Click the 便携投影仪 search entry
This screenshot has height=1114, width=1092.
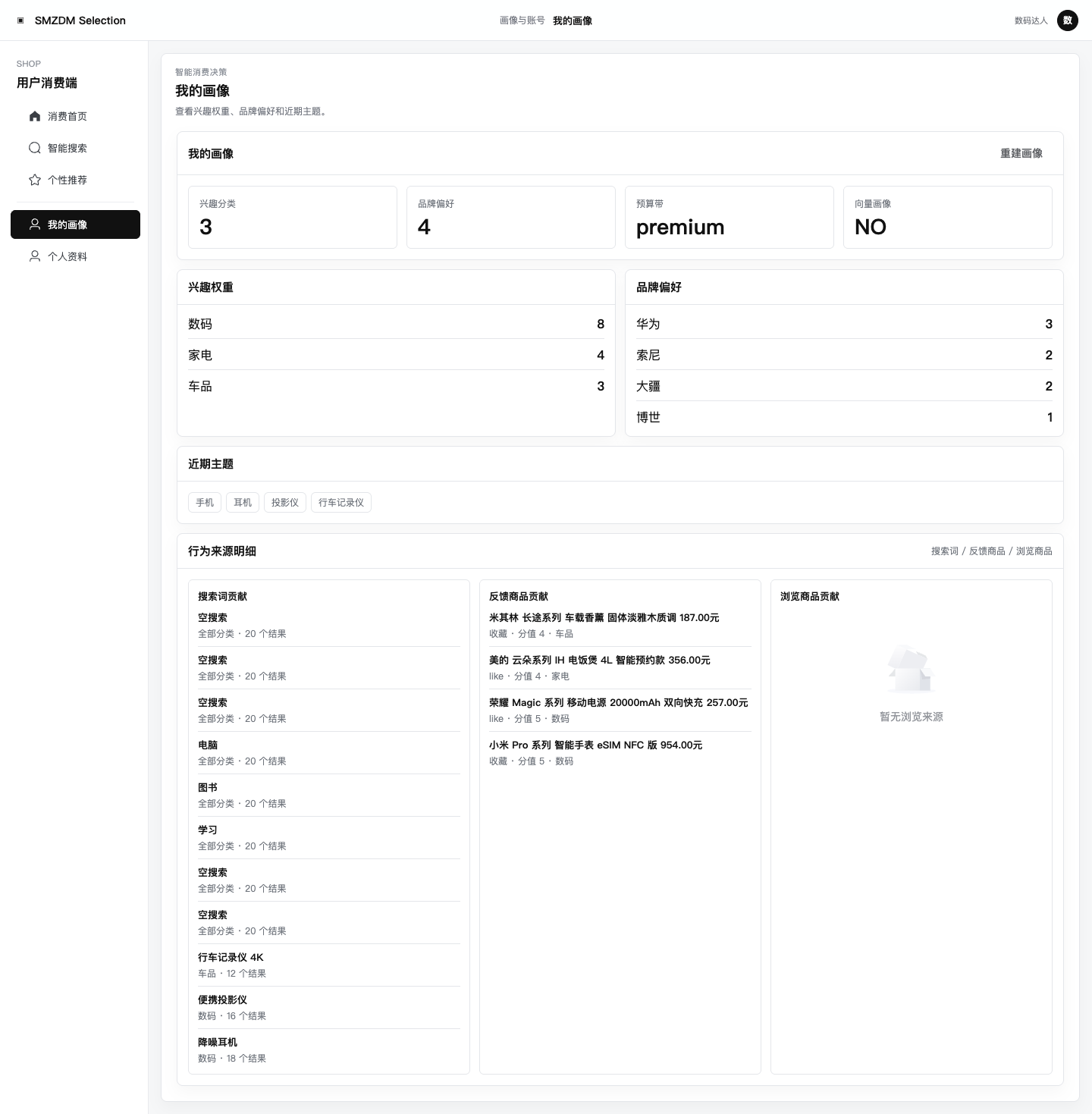click(x=329, y=1008)
